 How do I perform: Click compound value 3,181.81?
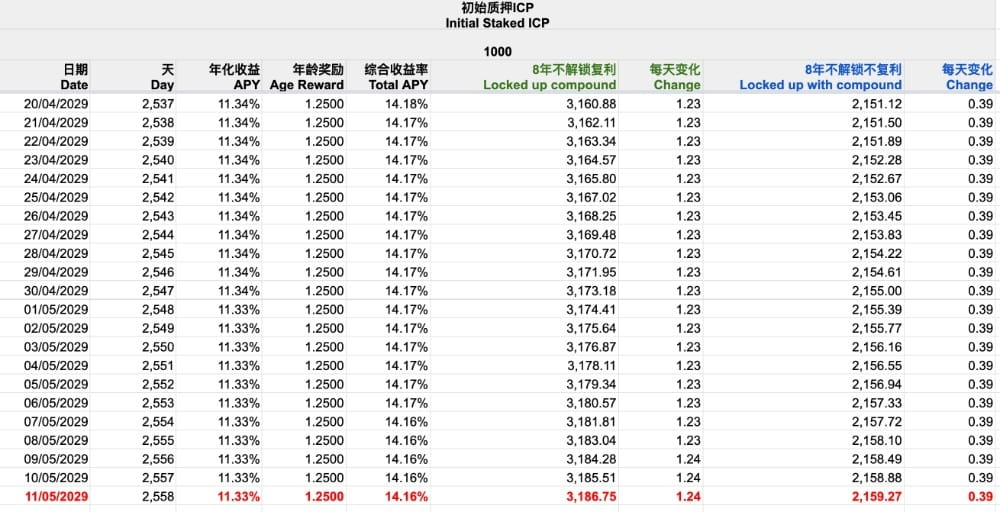tap(592, 422)
